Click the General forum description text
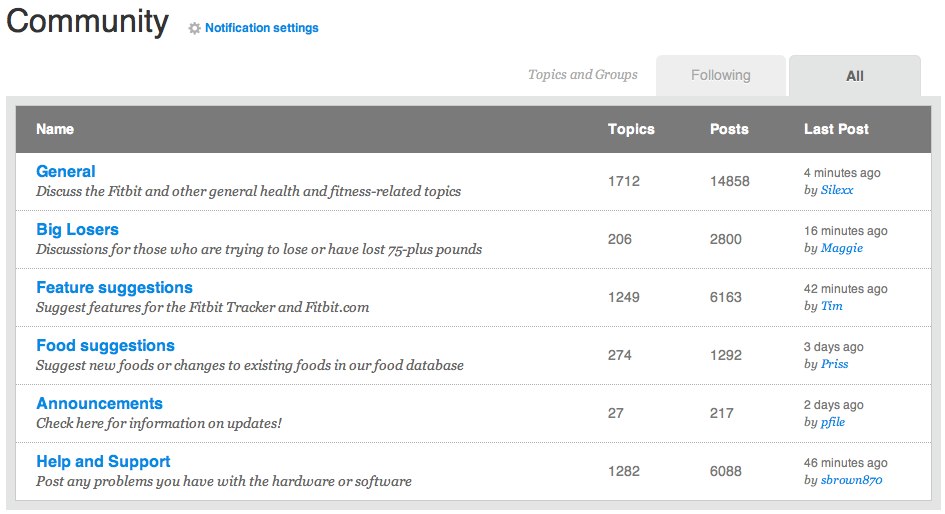Viewport: 945px width, 514px height. [x=248, y=192]
